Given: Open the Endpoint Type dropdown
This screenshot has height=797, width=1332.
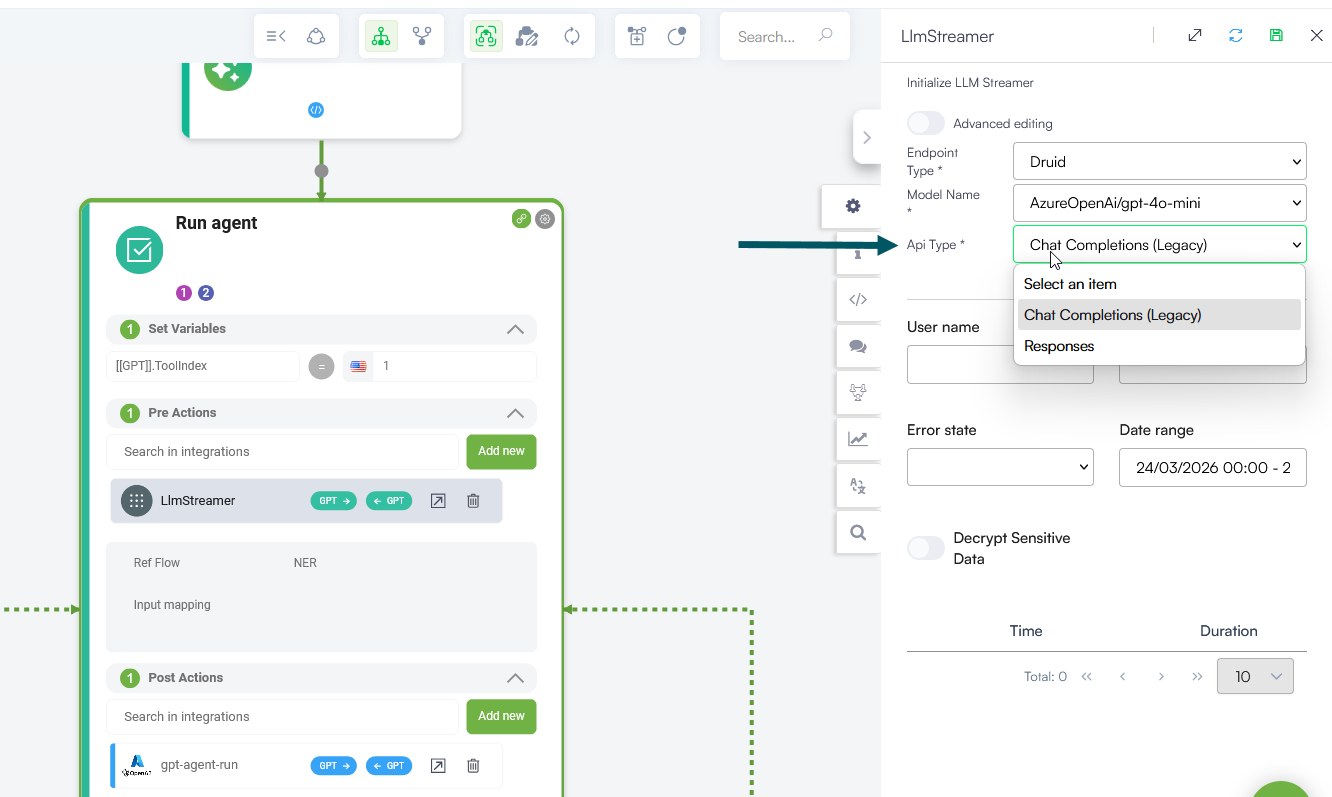Looking at the screenshot, I should 1159,161.
